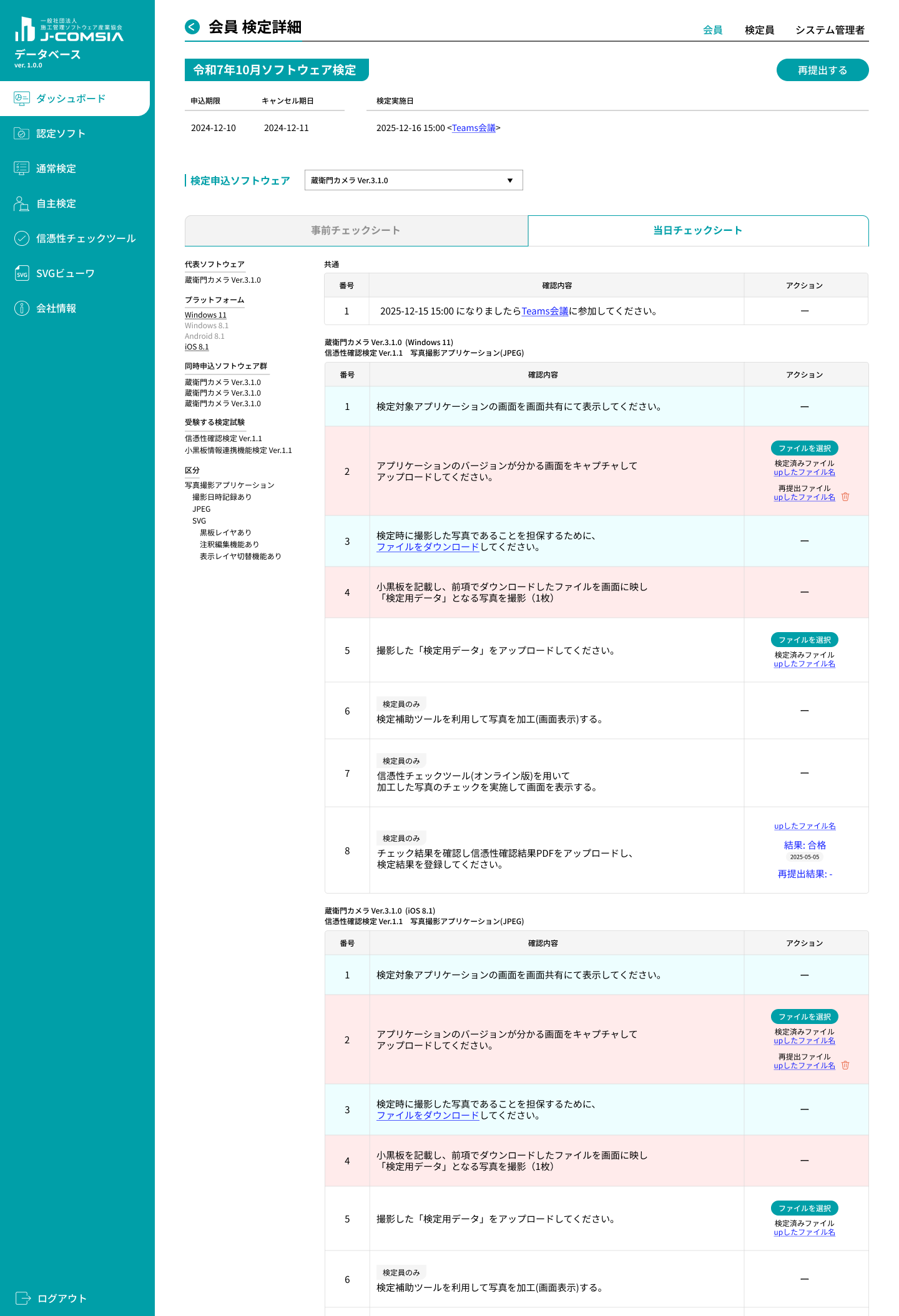This screenshot has height=1316, width=899.
Task: Select the 検定員 role in the header
Action: click(759, 30)
